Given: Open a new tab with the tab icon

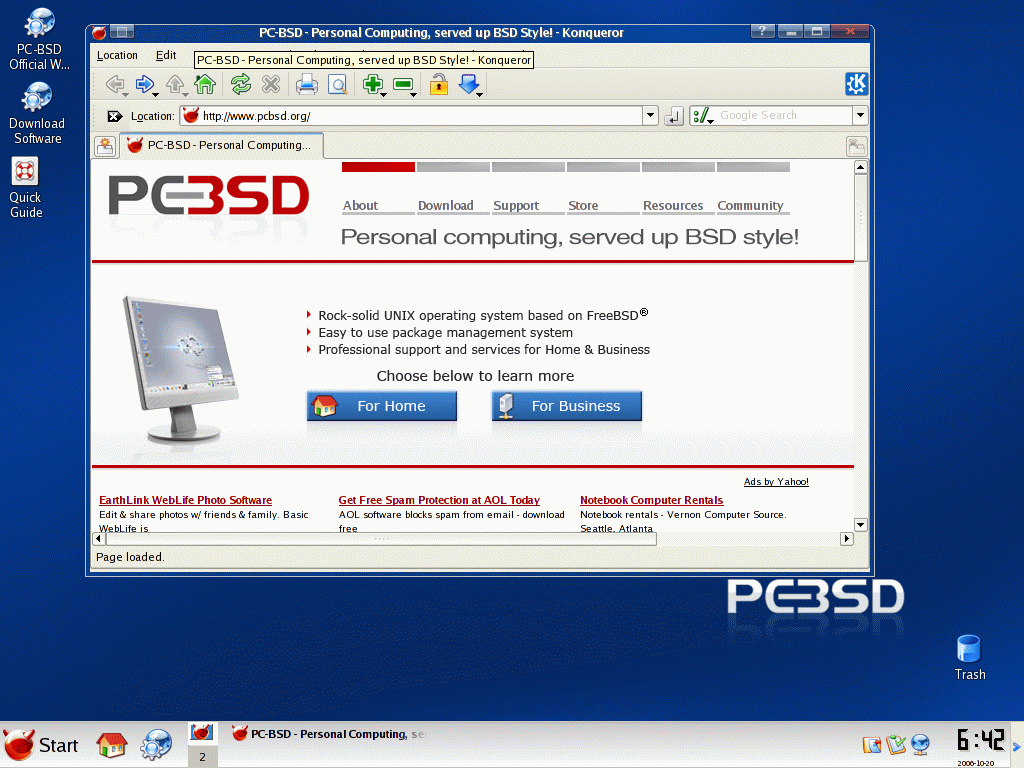Looking at the screenshot, I should pyautogui.click(x=105, y=146).
